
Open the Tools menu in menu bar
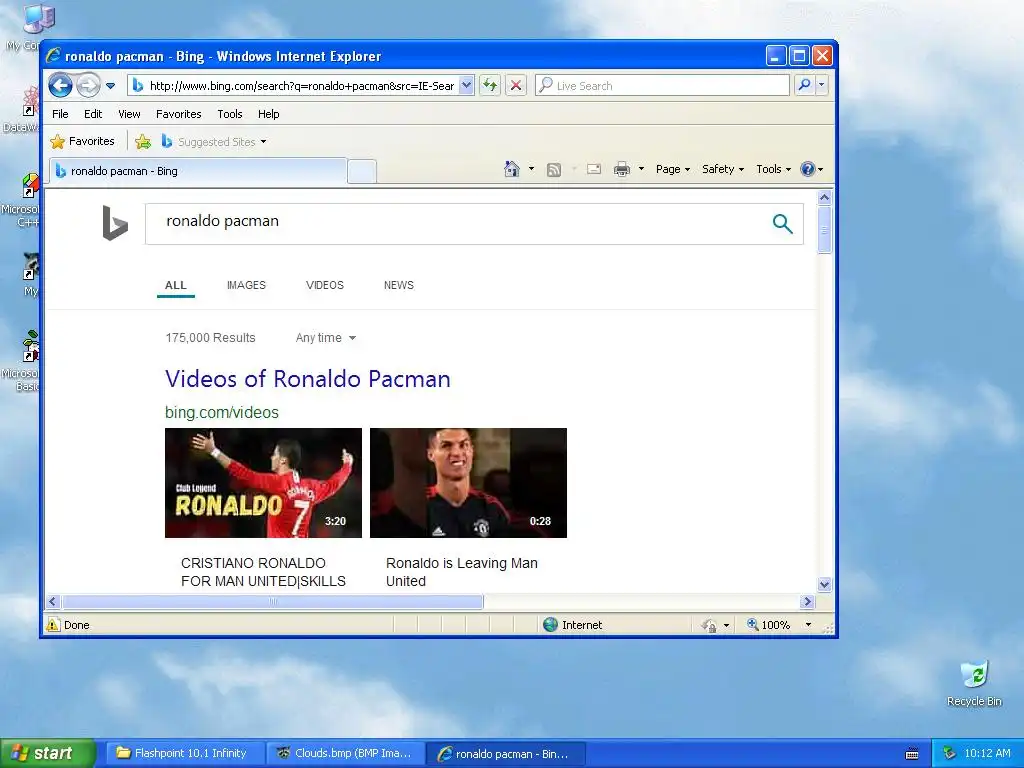pyautogui.click(x=230, y=114)
